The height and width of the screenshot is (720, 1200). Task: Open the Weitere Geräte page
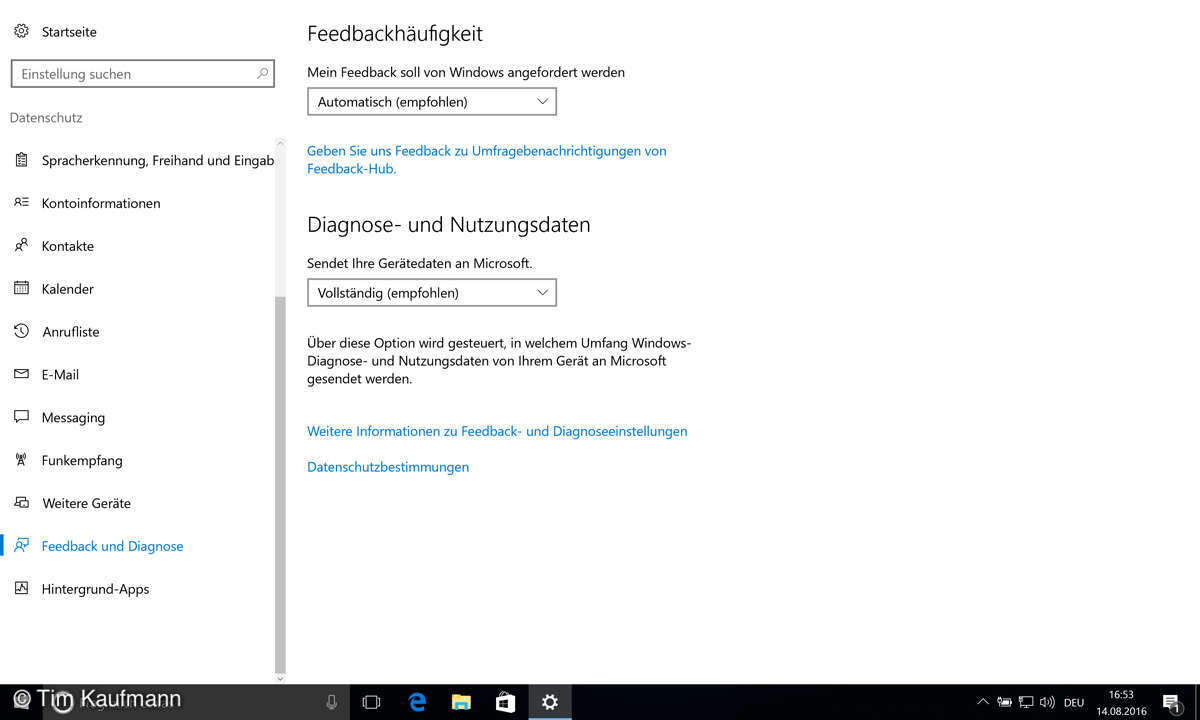click(86, 503)
